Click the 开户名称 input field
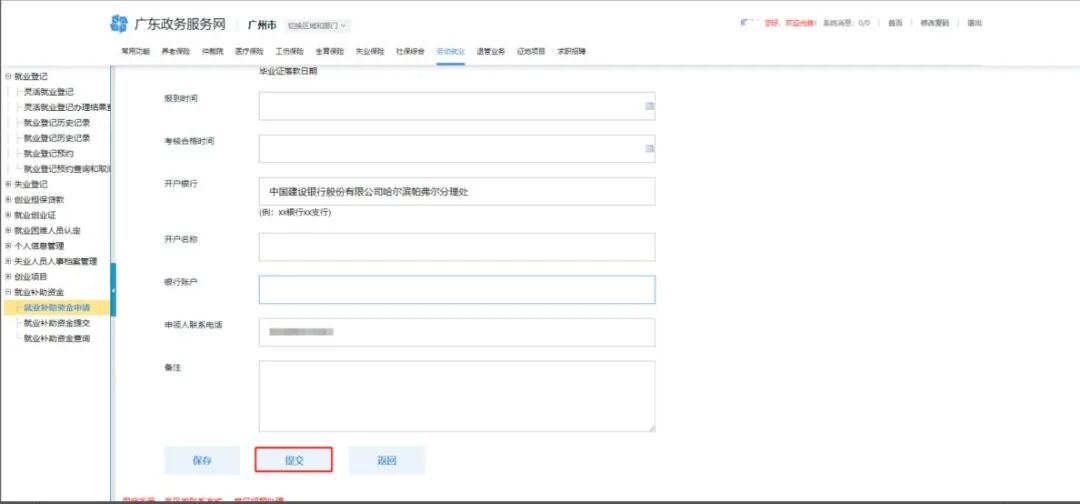The image size is (1080, 504). click(x=457, y=247)
